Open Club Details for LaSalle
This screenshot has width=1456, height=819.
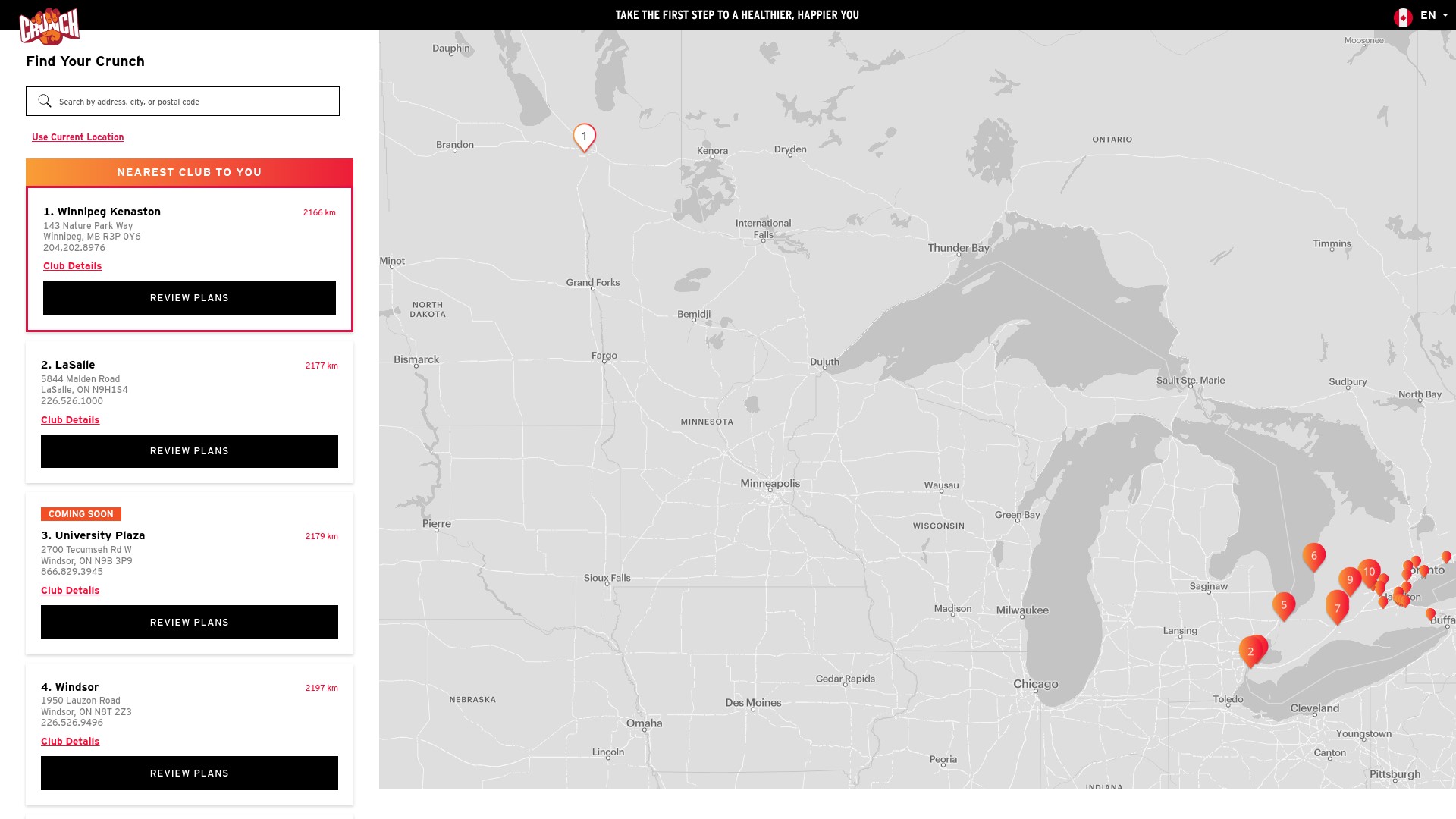point(70,420)
